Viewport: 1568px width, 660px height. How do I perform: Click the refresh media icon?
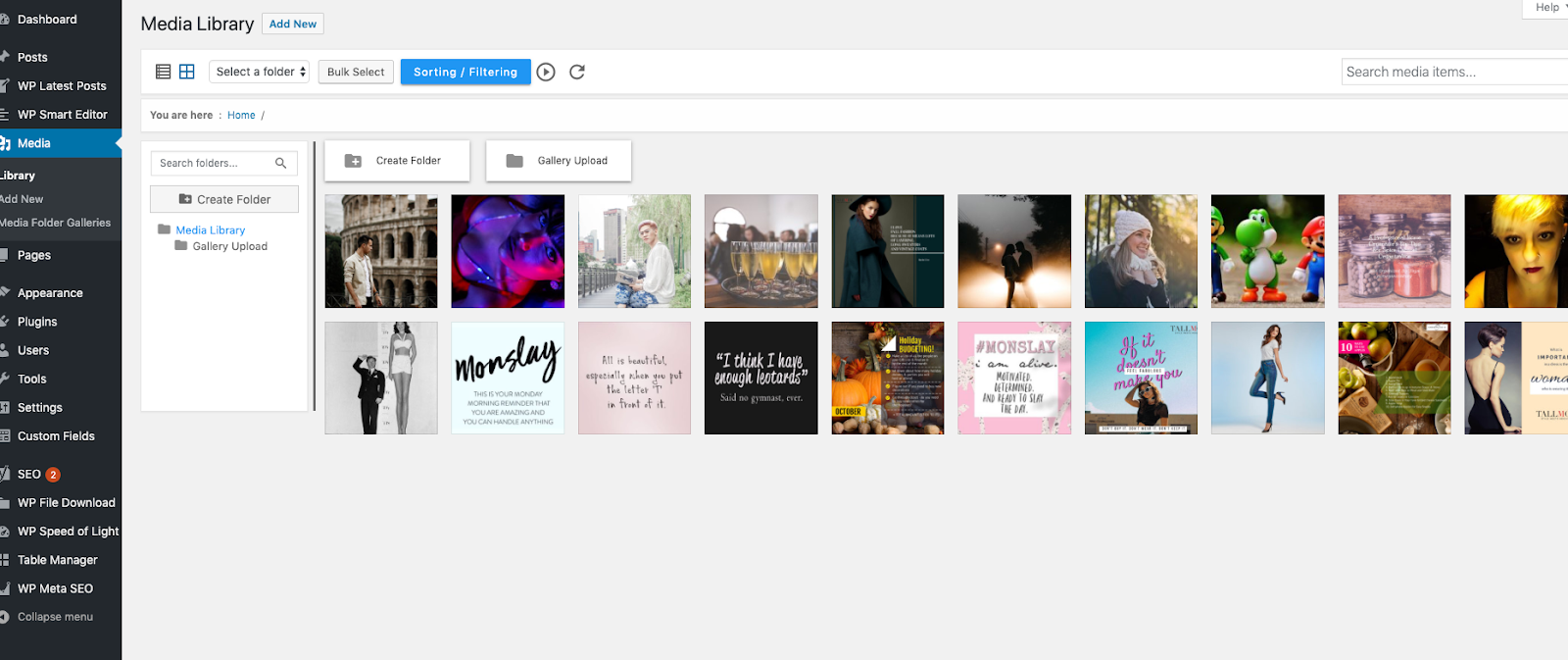[577, 72]
